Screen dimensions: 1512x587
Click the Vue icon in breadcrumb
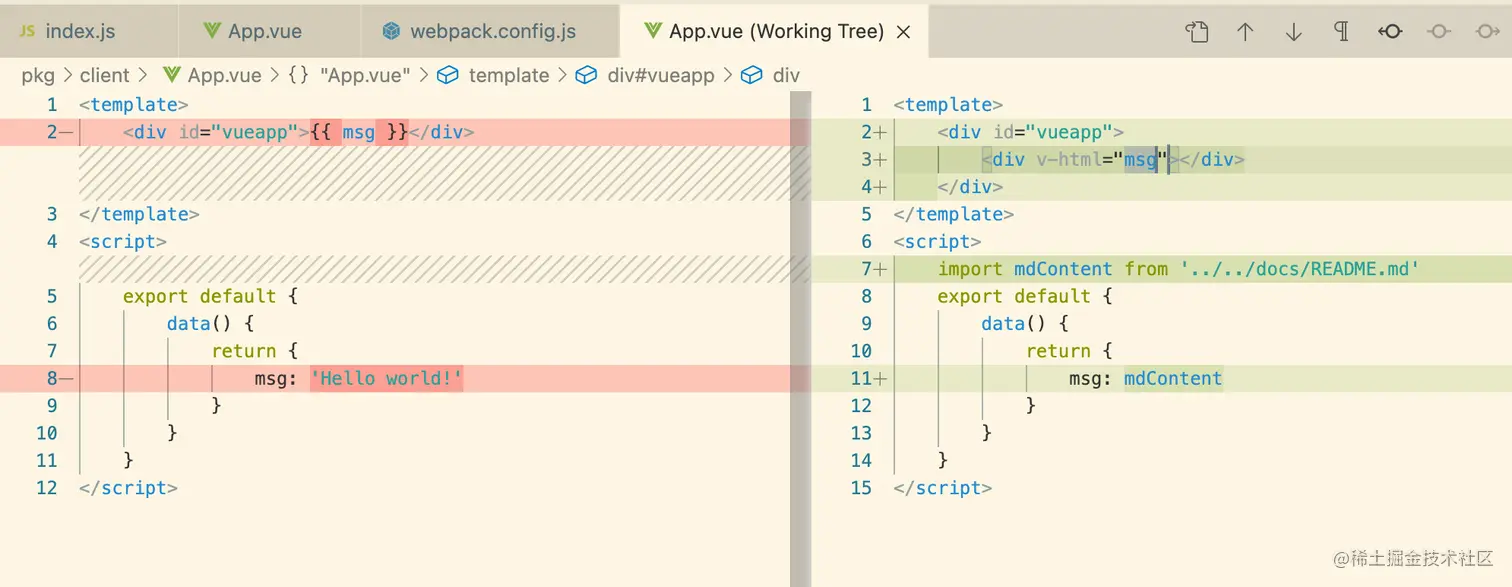click(171, 75)
